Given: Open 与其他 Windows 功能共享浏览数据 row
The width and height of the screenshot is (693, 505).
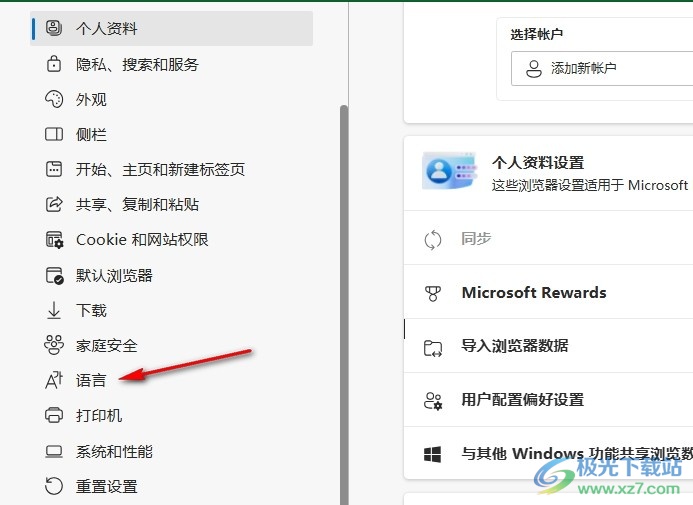Looking at the screenshot, I should point(548,453).
